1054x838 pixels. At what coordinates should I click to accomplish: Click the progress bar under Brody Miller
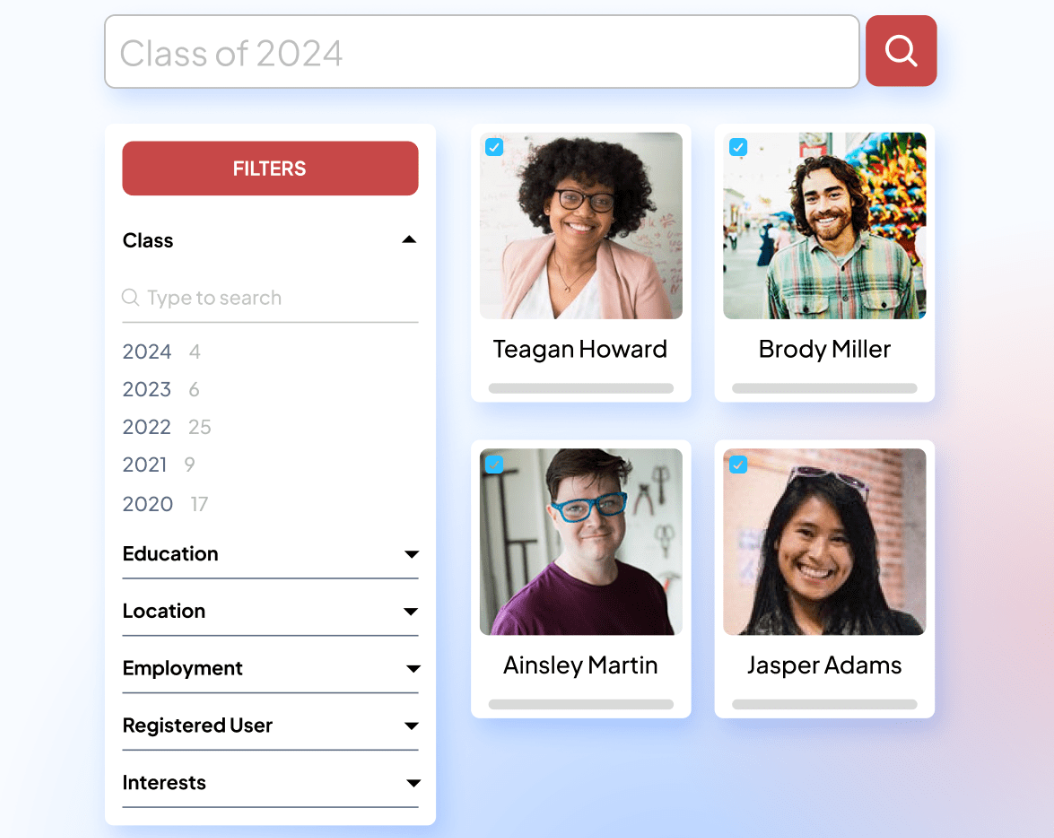[824, 388]
